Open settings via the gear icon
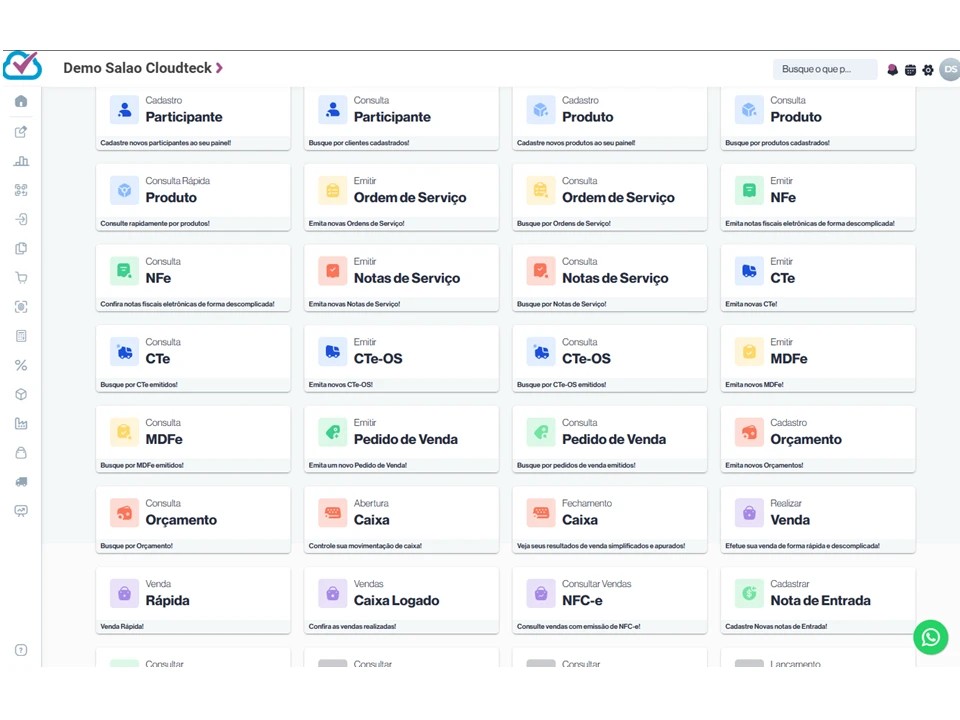This screenshot has width=960, height=720. (928, 70)
